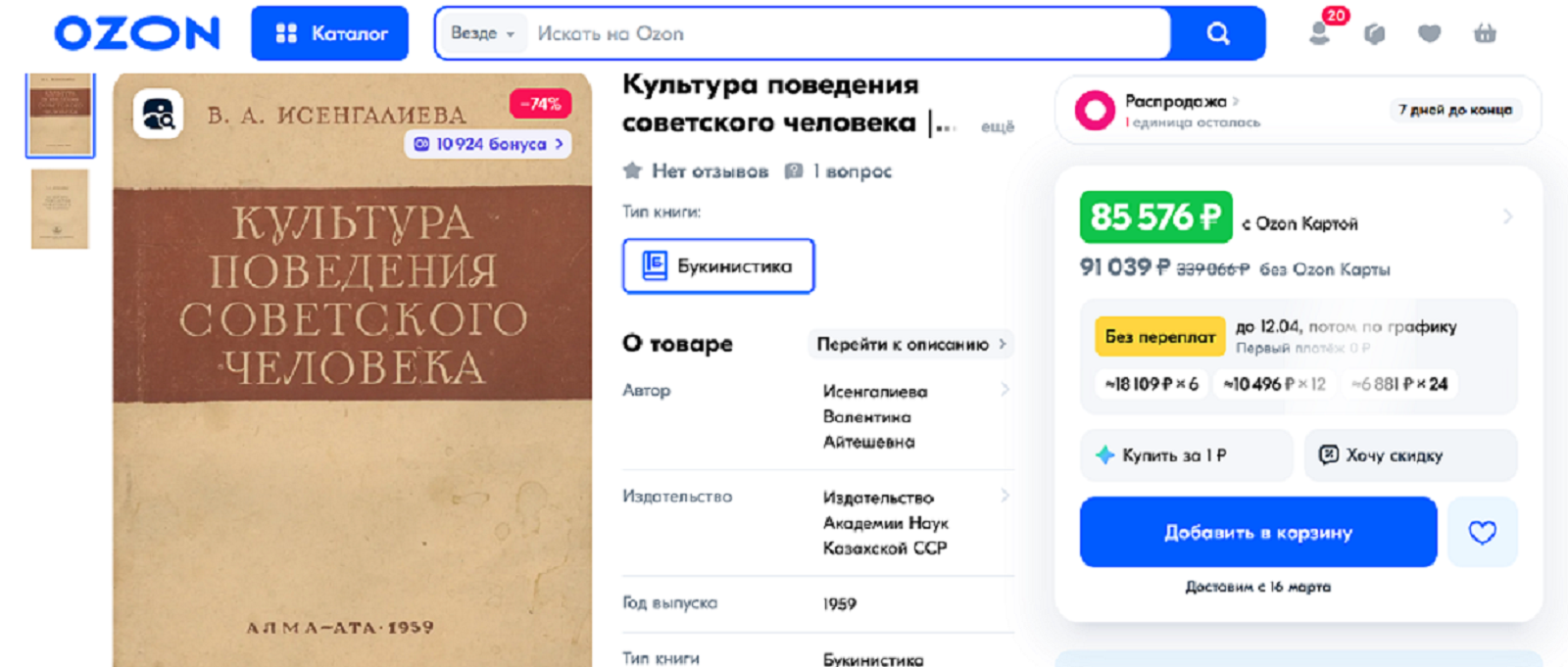The image size is (1568, 667).
Task: Click the year value 1959
Action: 840,604
